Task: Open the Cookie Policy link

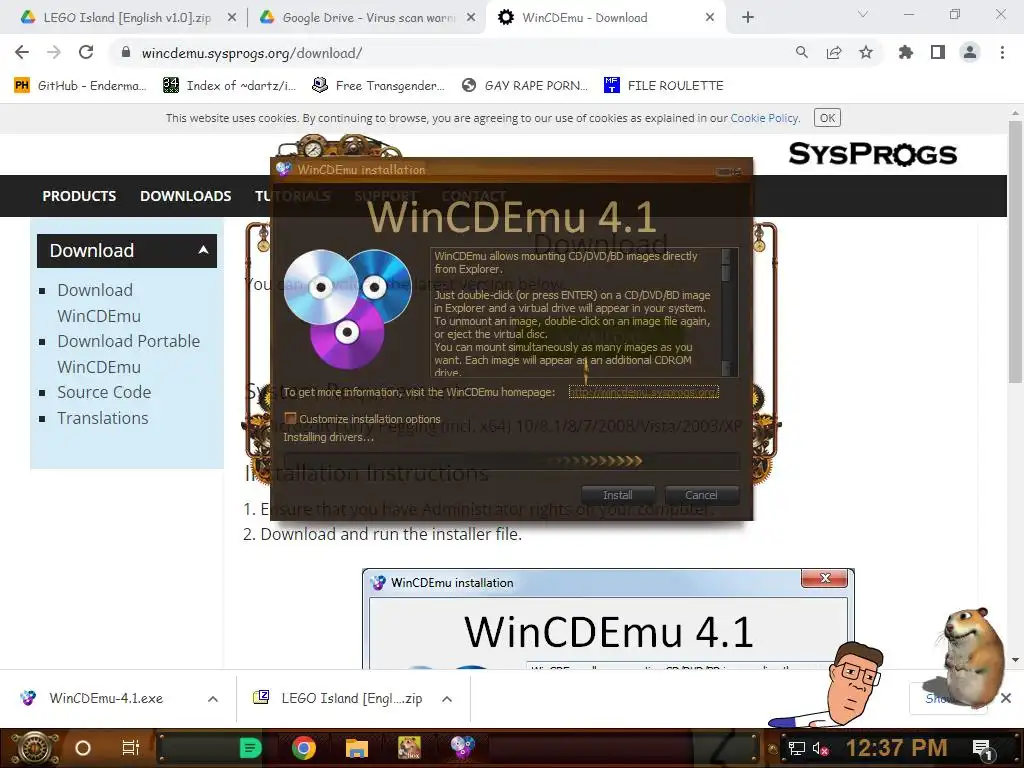Action: tap(764, 118)
